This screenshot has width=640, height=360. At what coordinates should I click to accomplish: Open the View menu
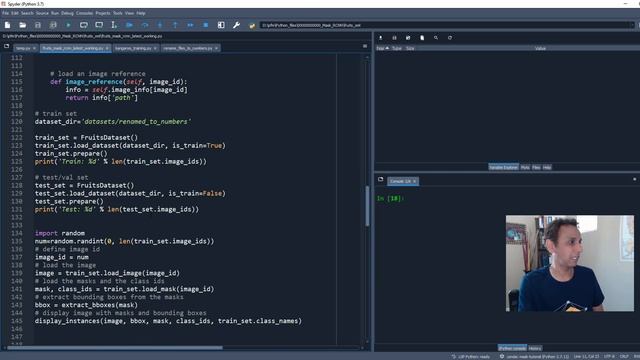[x=129, y=13]
